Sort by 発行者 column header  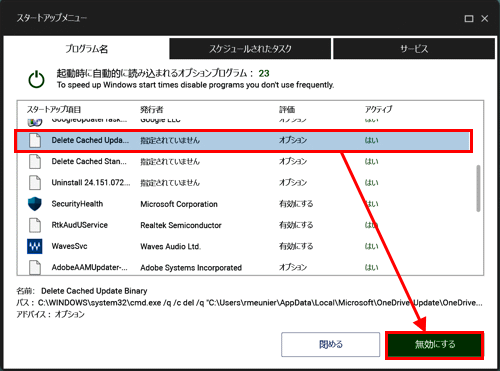[x=152, y=109]
